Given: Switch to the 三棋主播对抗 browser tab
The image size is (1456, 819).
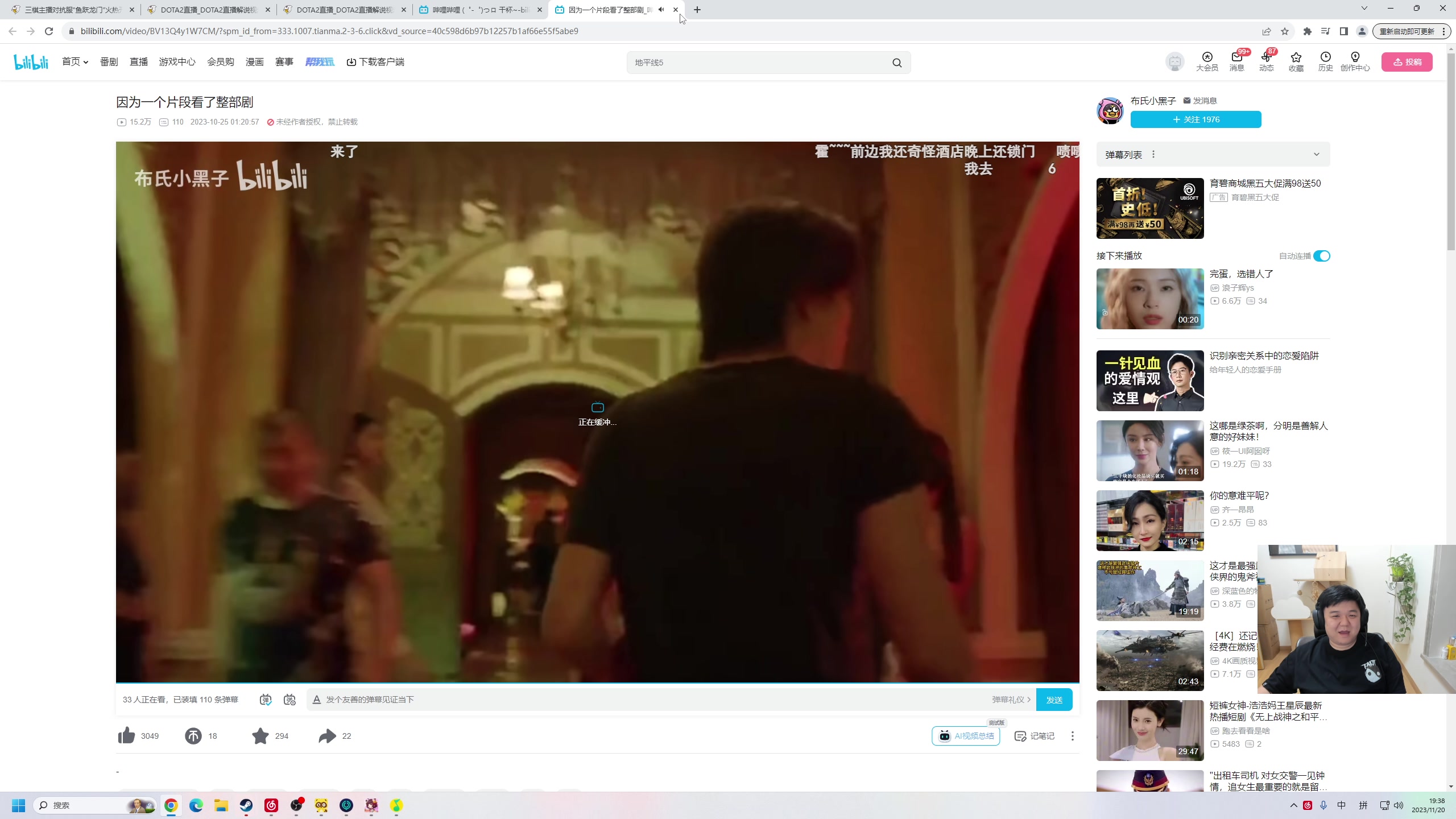Looking at the screenshot, I should point(73,10).
